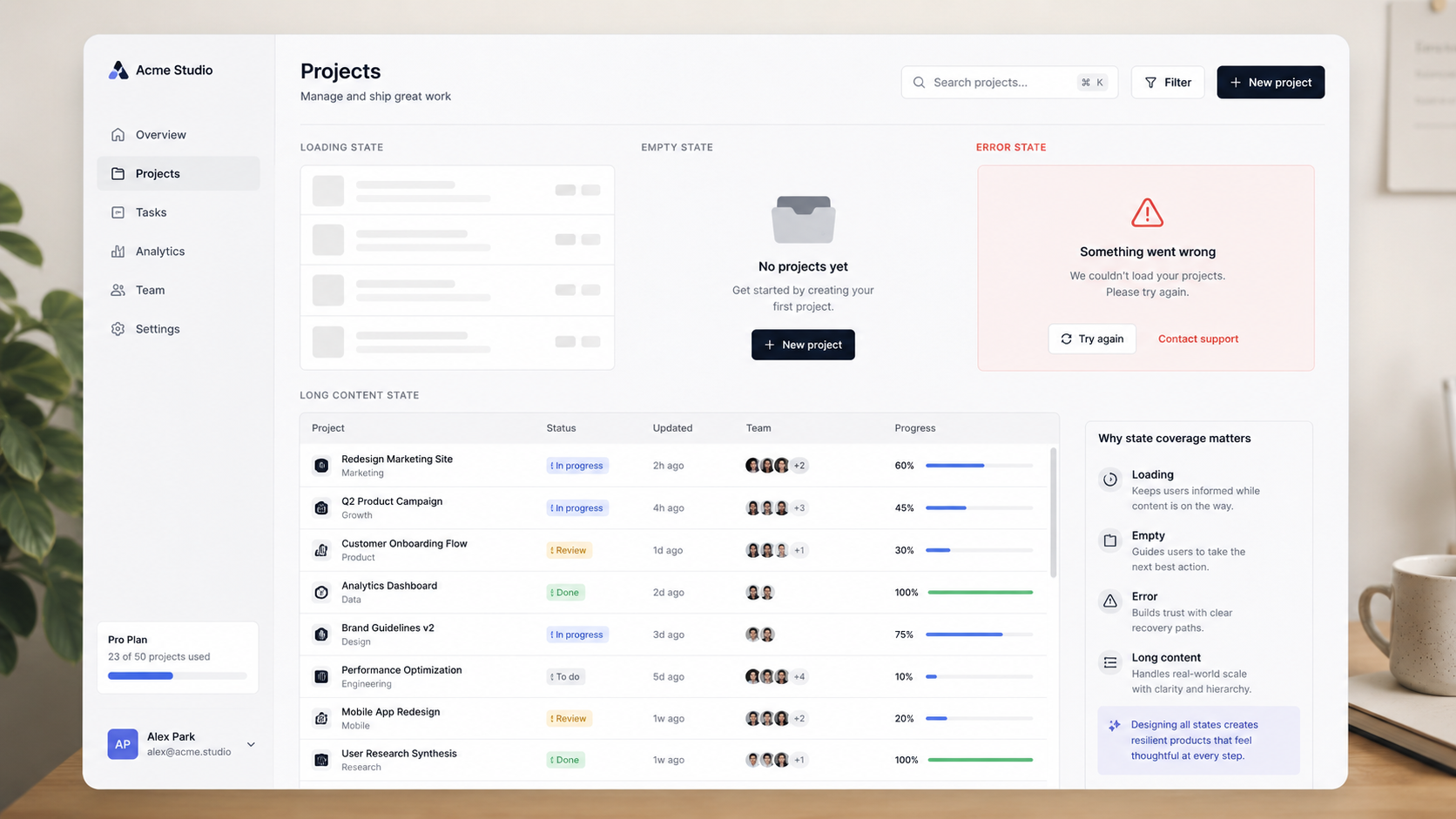The image size is (1456, 819).
Task: Click the Pro Plan usage progress bar
Action: pyautogui.click(x=178, y=675)
